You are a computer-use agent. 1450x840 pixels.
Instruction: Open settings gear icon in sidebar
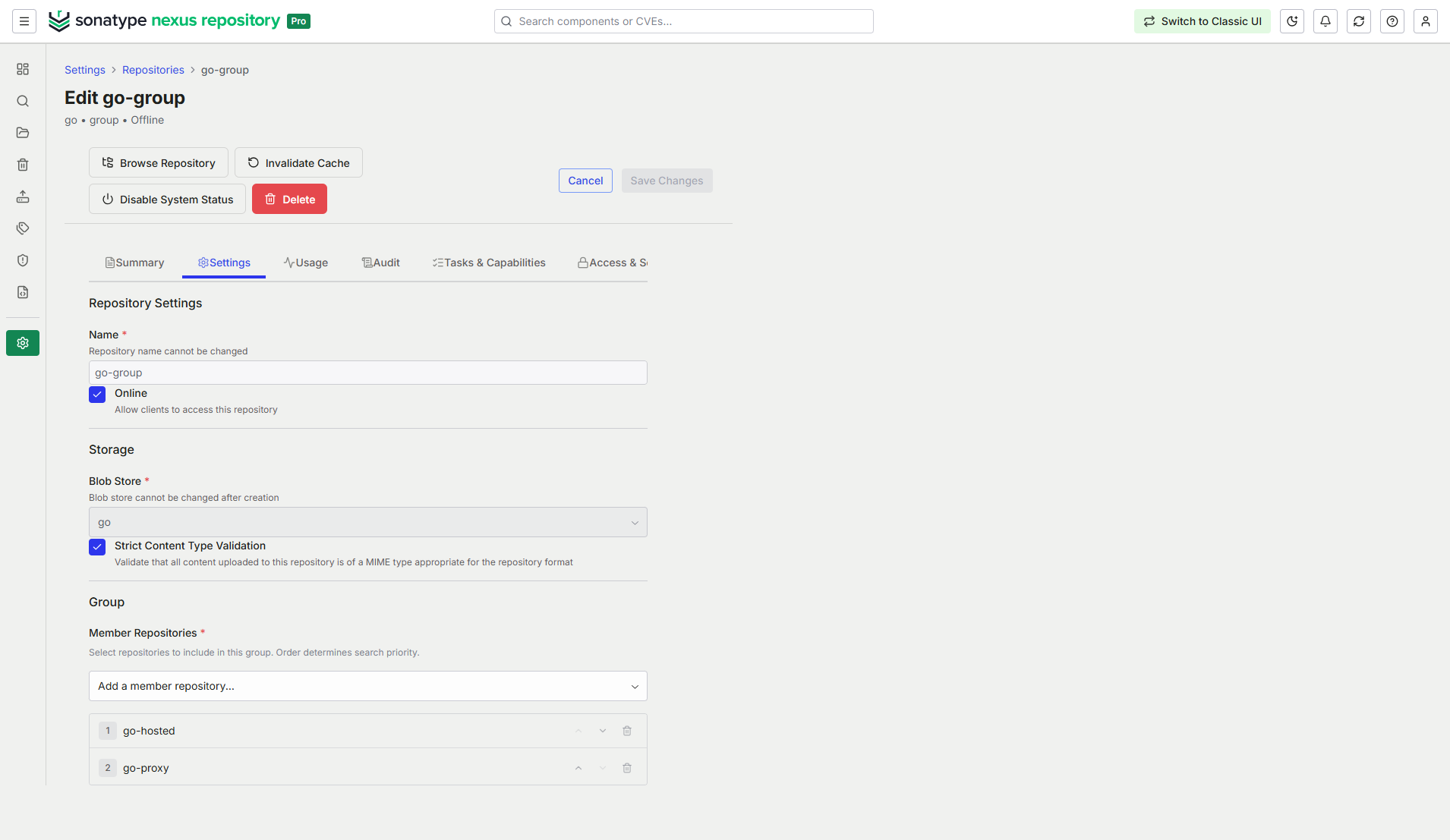pyautogui.click(x=23, y=343)
